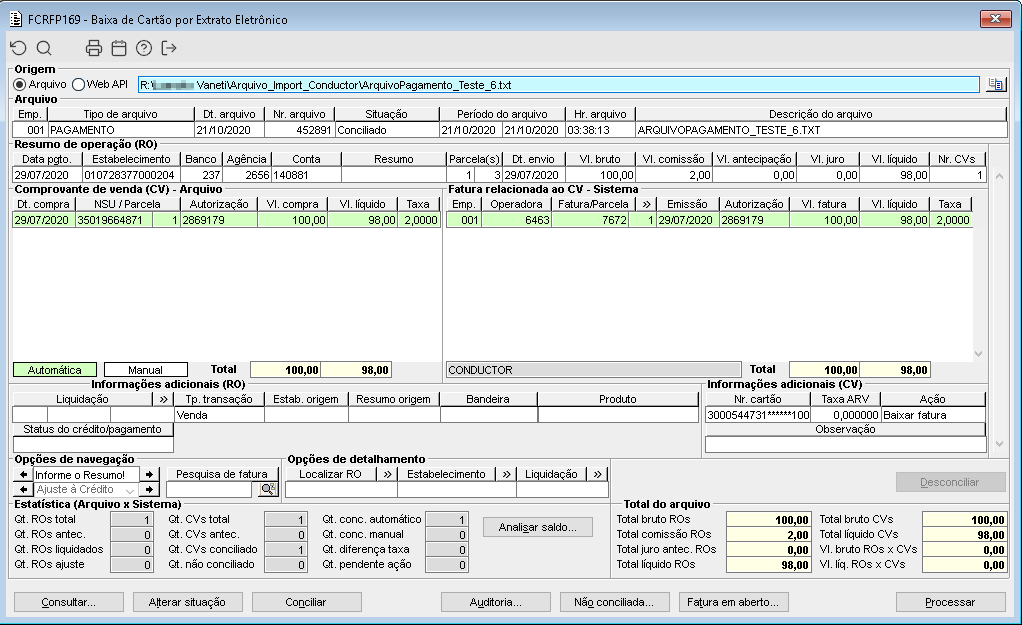
Task: Open the Auditoria... button
Action: click(495, 602)
